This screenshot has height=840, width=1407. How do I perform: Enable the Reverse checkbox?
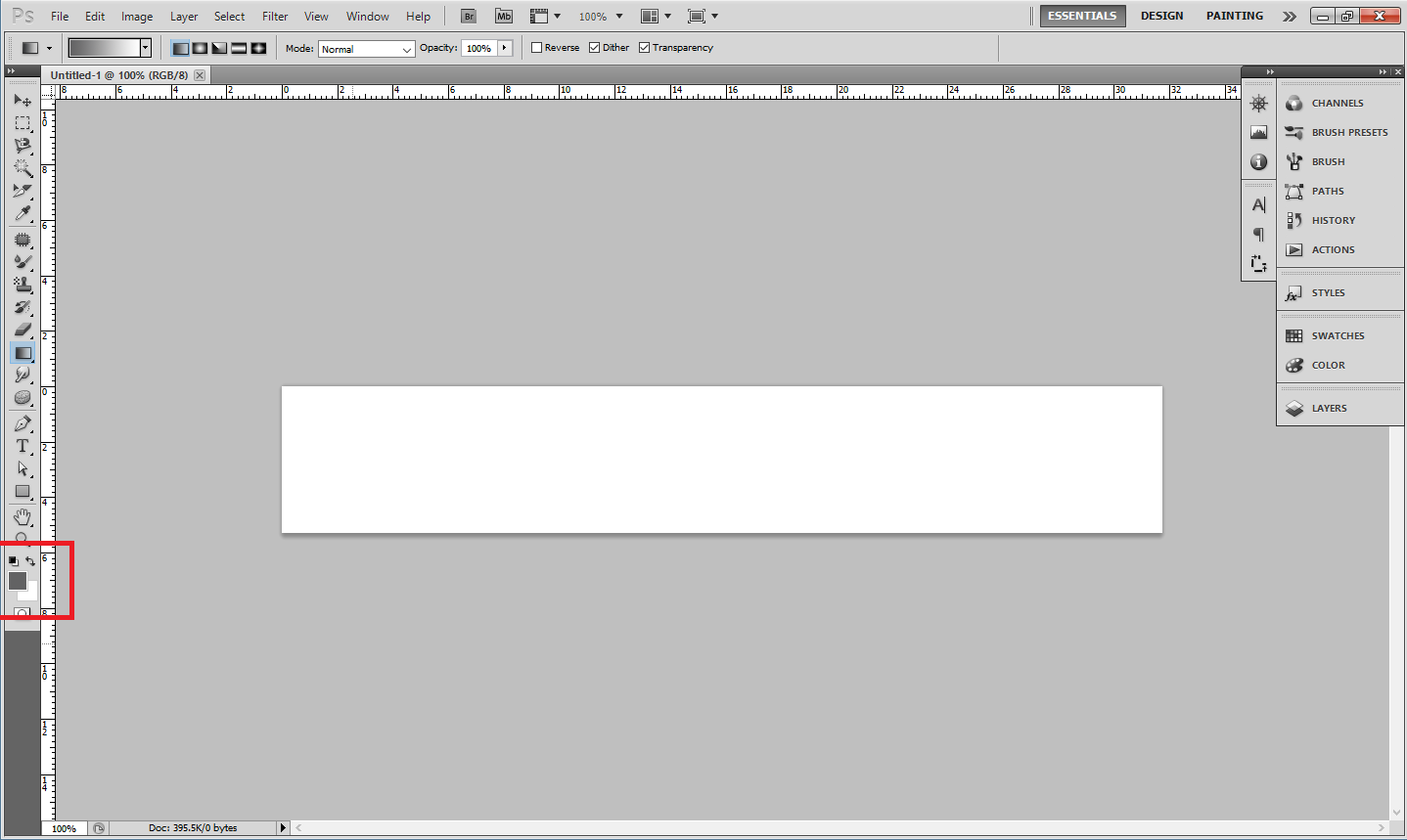536,48
